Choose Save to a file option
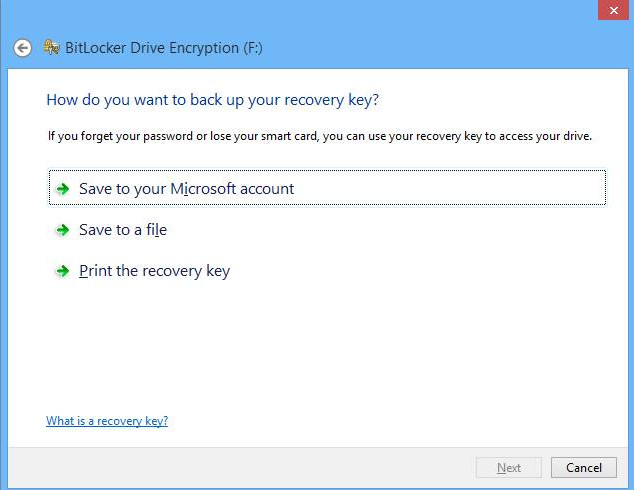Screen dimensions: 634x490 (123, 230)
